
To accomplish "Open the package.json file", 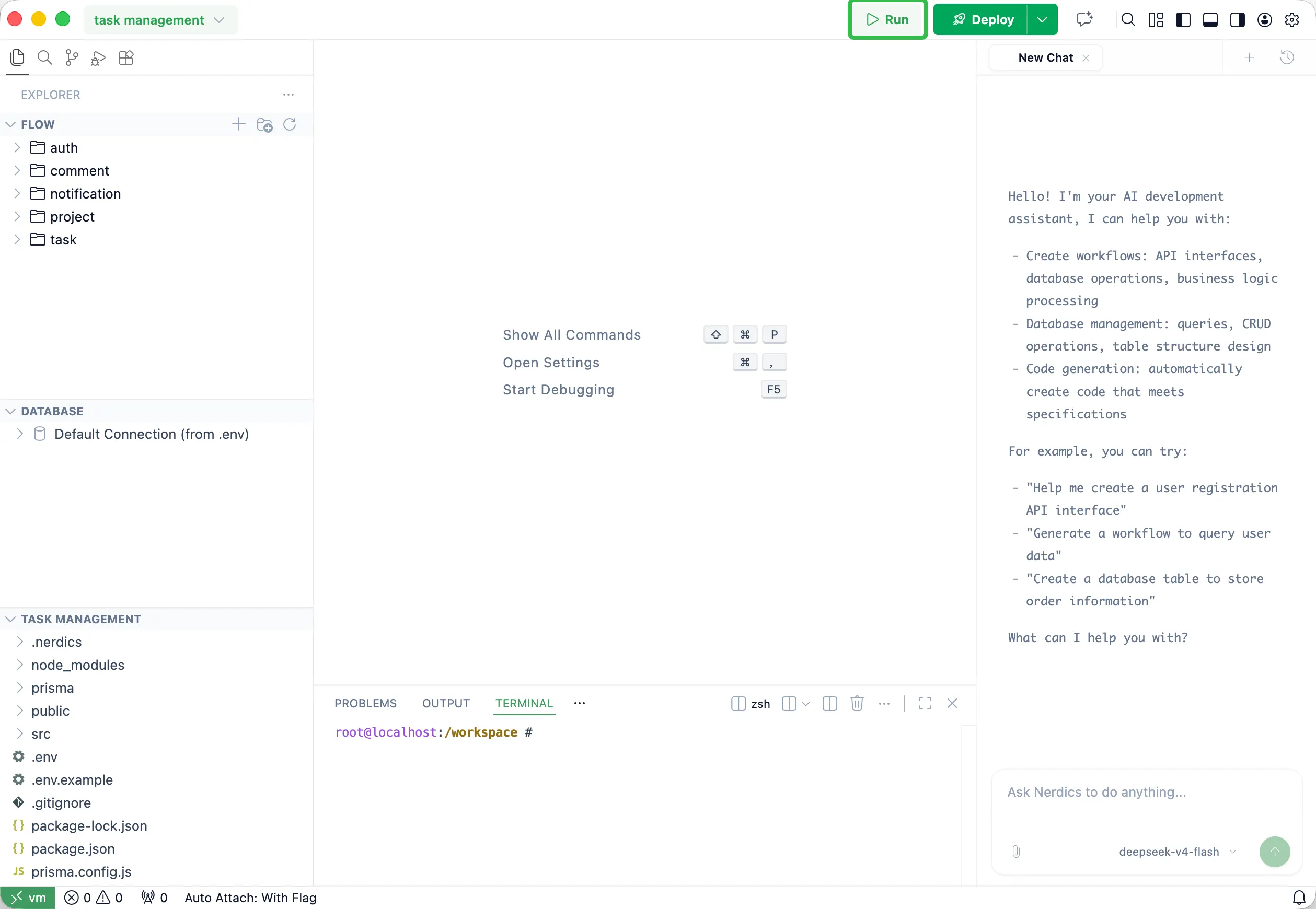I will point(157,849).
